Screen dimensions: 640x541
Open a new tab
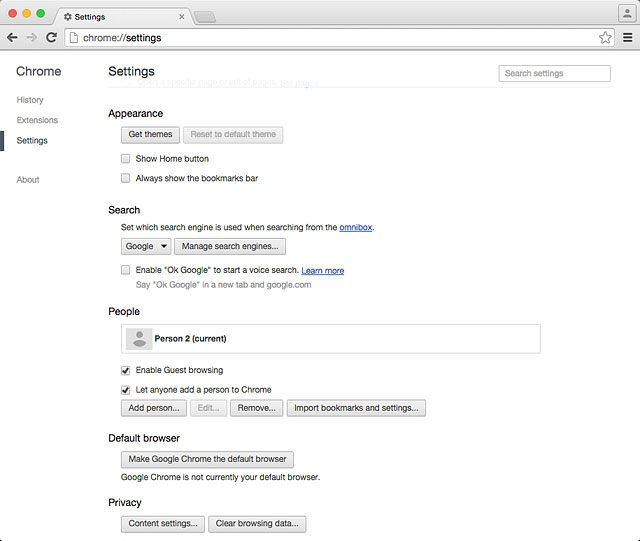(x=205, y=17)
